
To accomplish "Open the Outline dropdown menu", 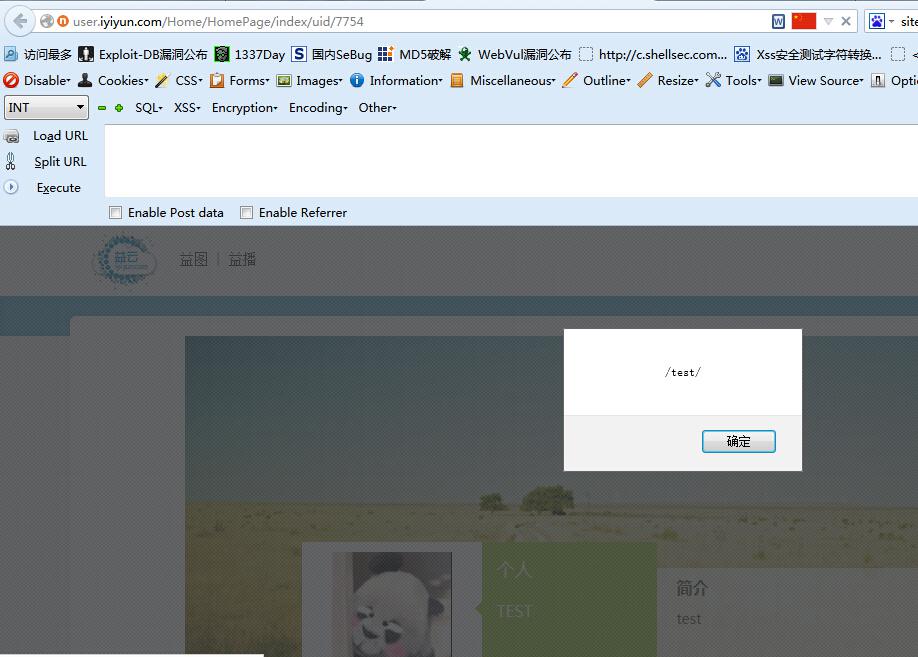I will (597, 80).
